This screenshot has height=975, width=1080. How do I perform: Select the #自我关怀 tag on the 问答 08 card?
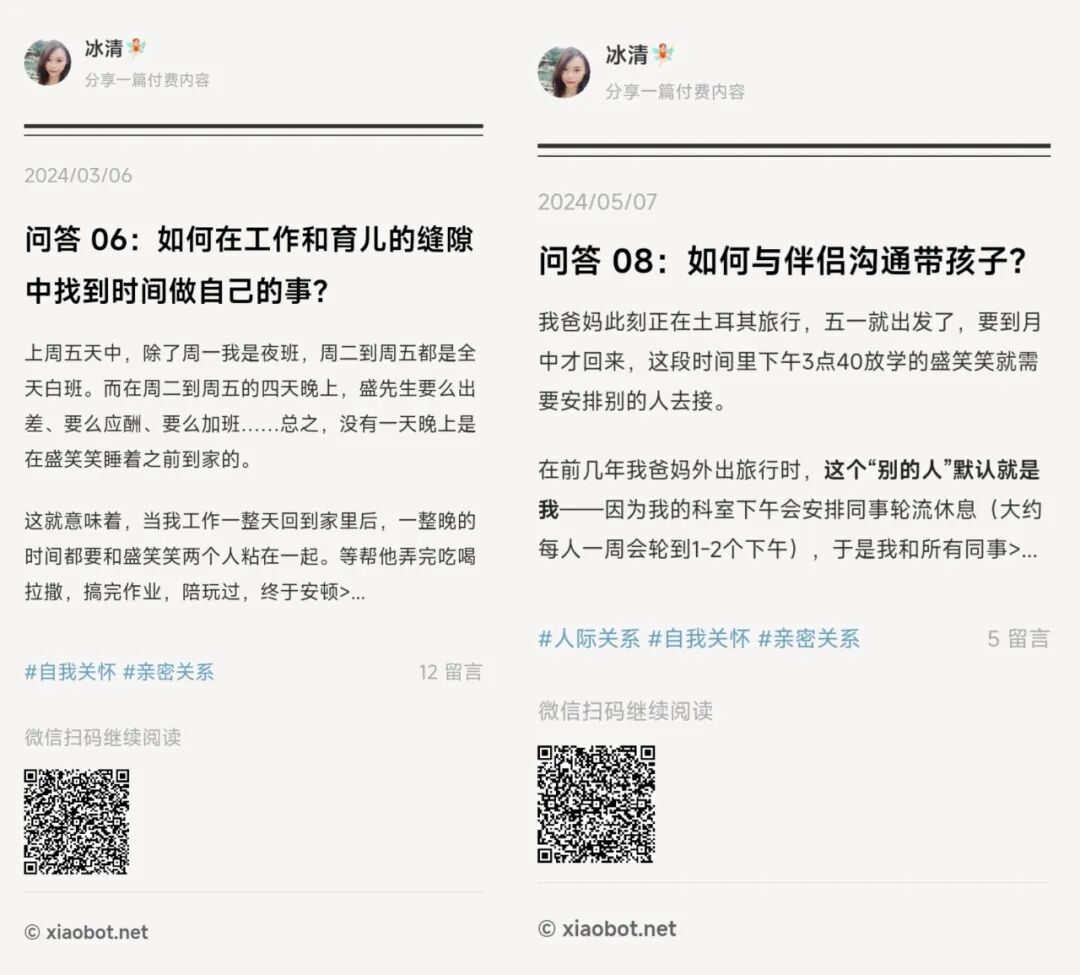(x=699, y=639)
